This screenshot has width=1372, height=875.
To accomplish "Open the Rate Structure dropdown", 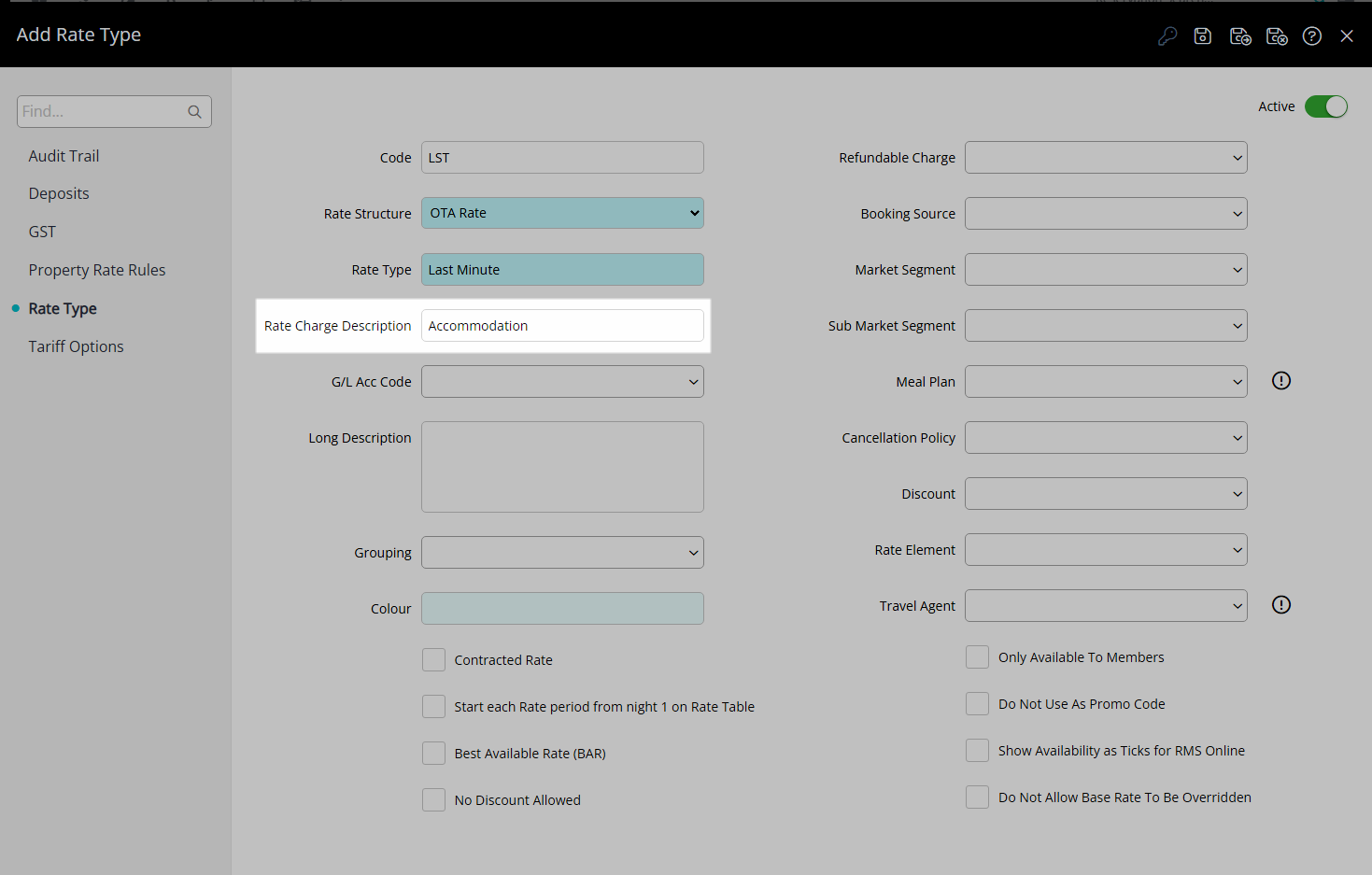I will (562, 213).
